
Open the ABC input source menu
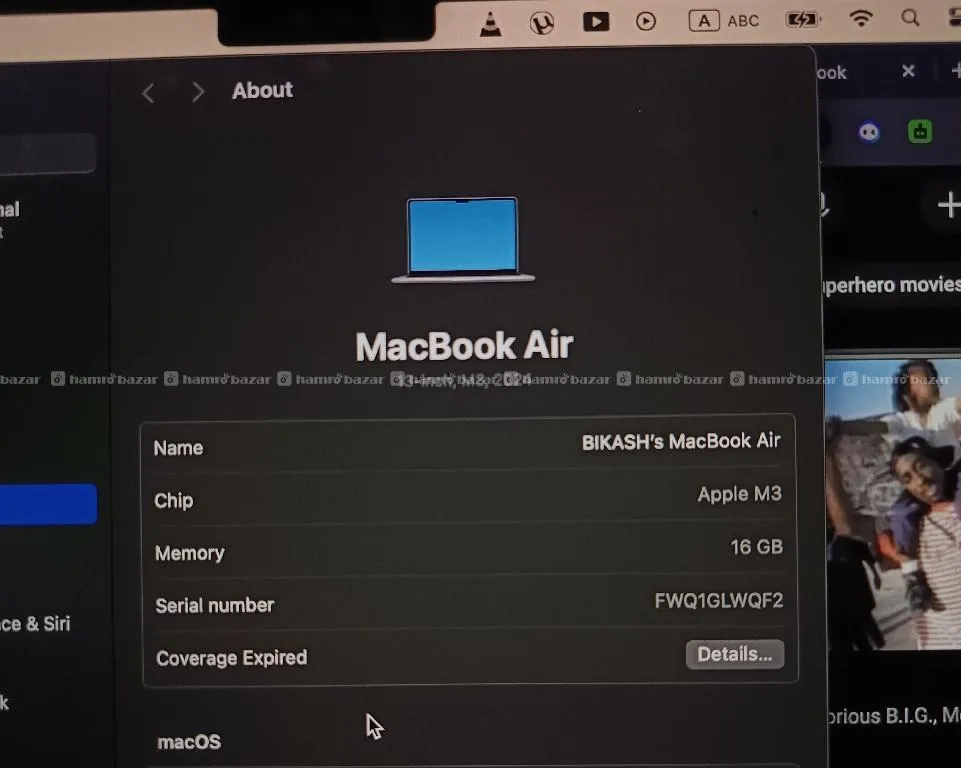724,21
